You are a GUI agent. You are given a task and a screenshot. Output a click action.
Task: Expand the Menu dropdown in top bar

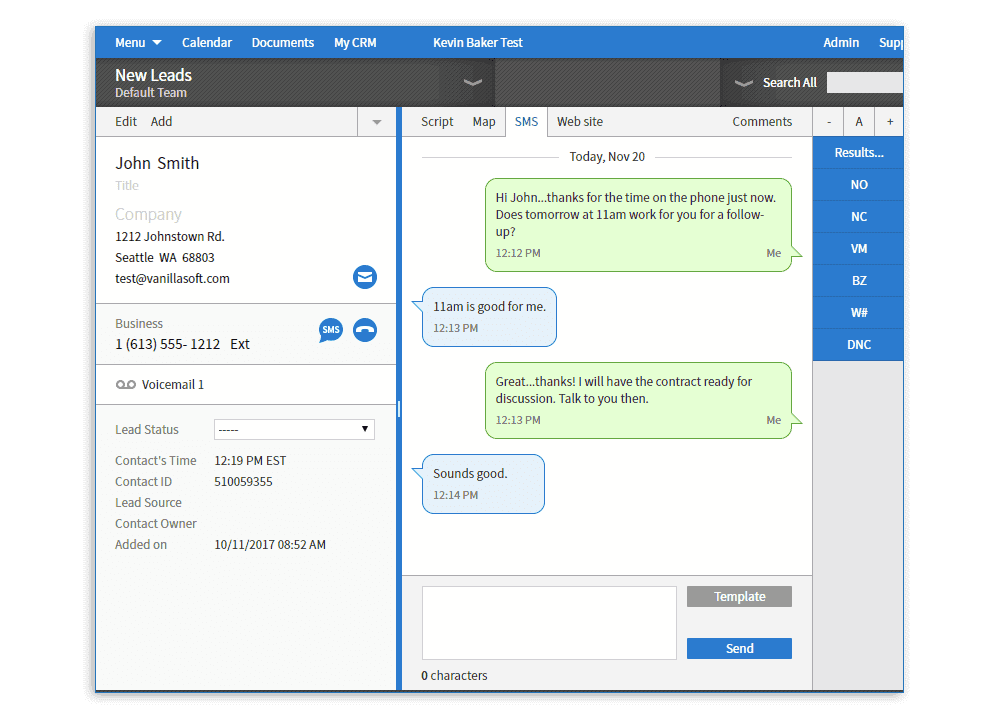[x=137, y=43]
